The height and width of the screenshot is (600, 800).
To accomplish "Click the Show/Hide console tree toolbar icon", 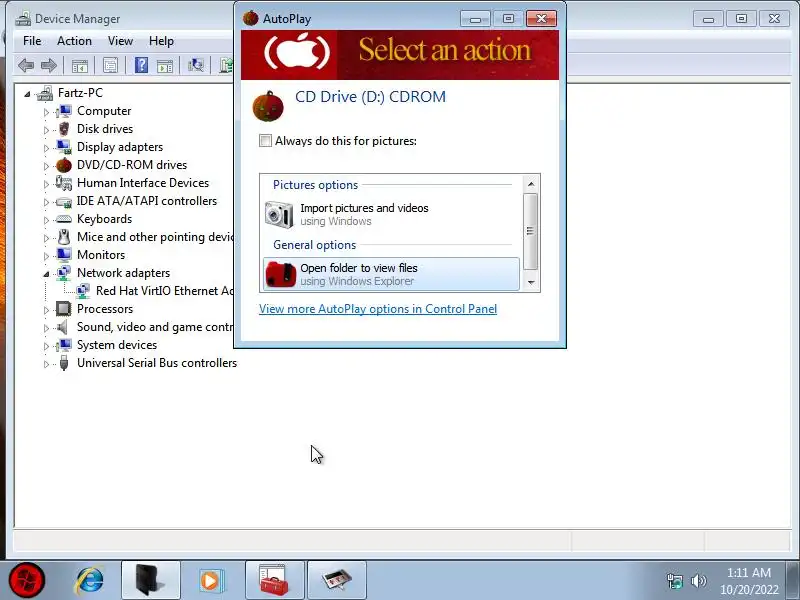I will pyautogui.click(x=80, y=65).
